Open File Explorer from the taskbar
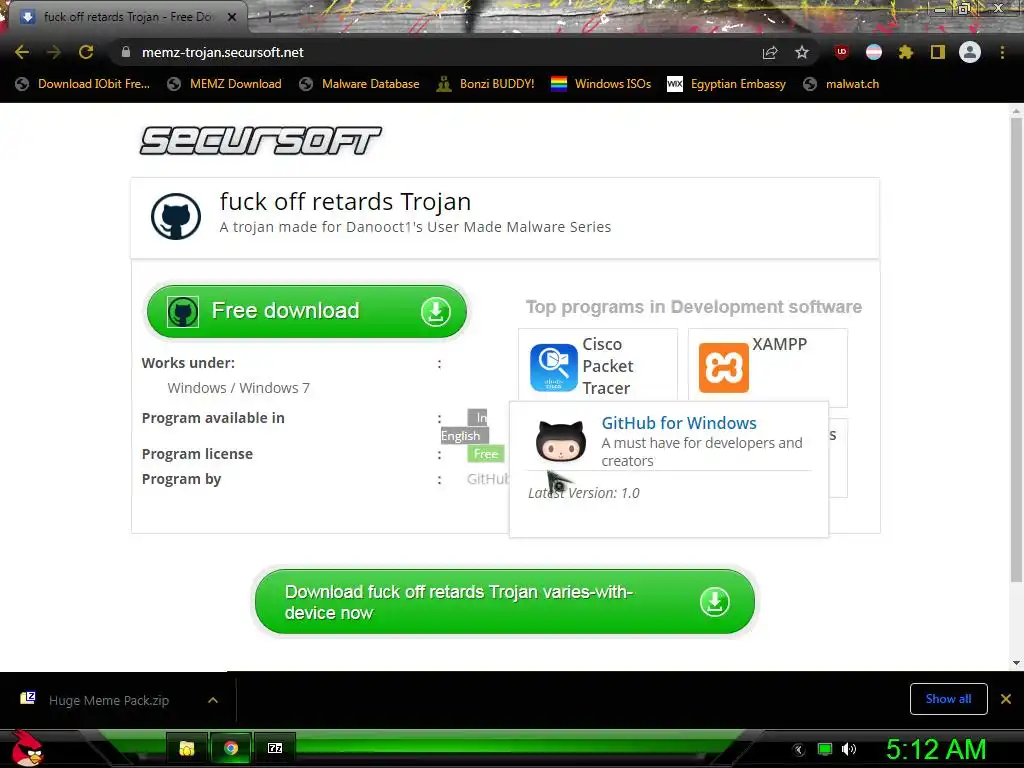The width and height of the screenshot is (1024, 768). pos(187,748)
